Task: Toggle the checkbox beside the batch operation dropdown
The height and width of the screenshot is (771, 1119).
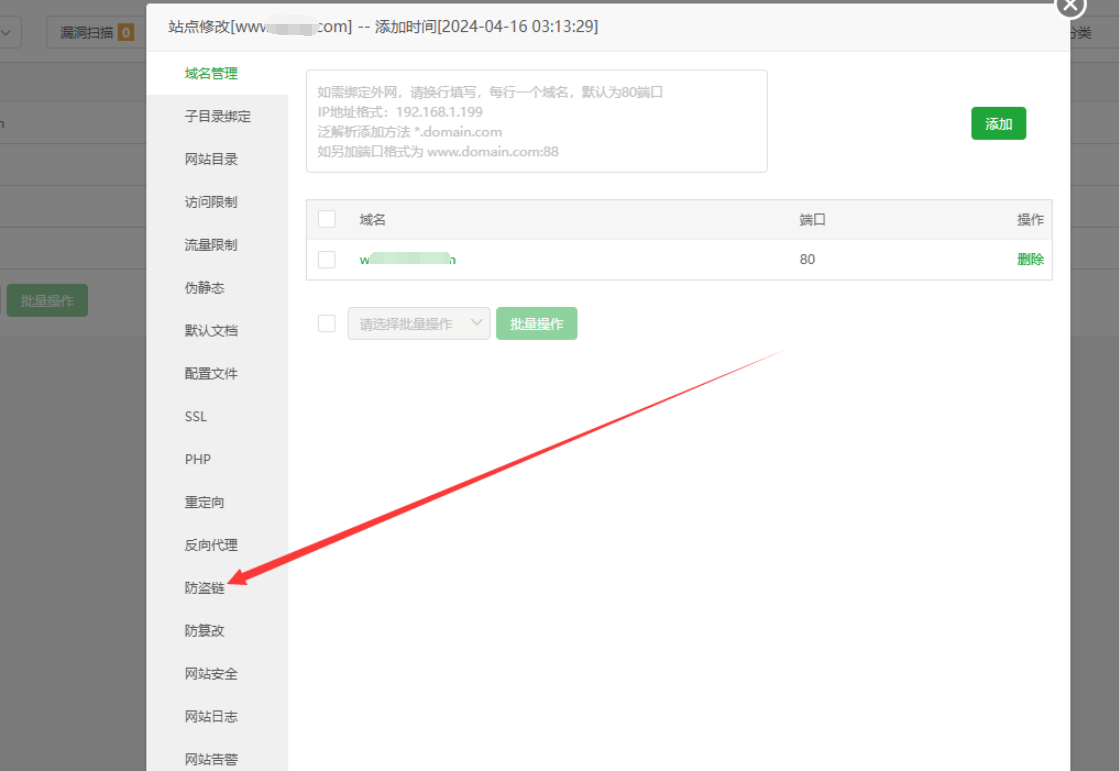Action: pyautogui.click(x=327, y=323)
